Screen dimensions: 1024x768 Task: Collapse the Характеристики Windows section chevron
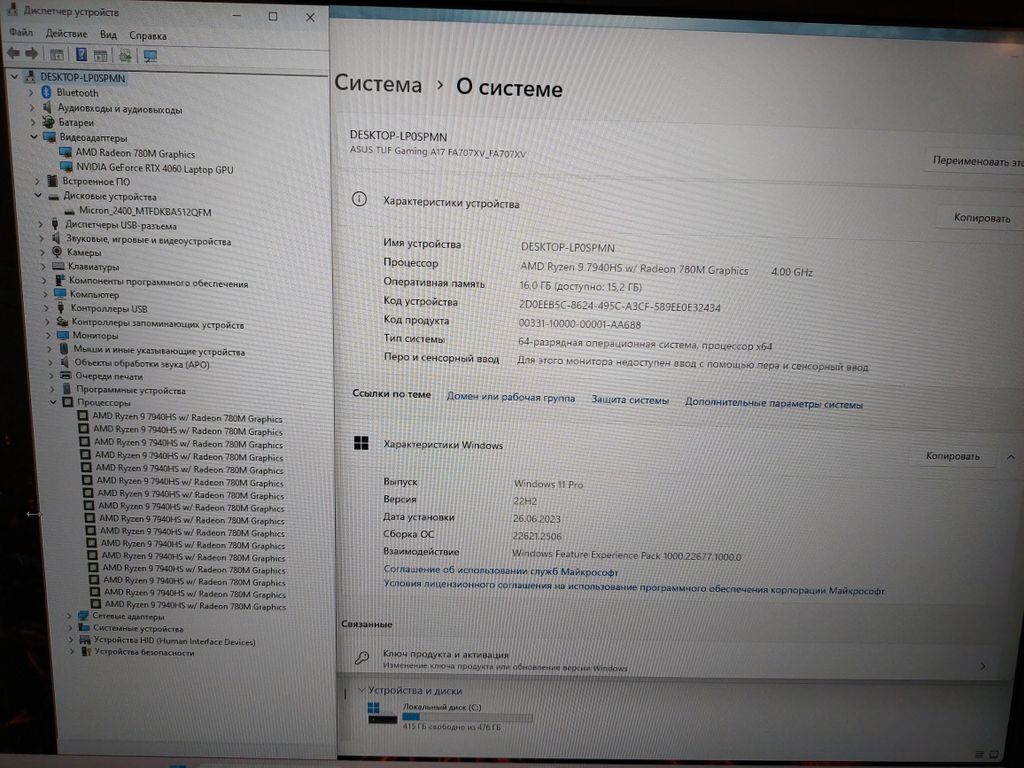pos(1010,456)
